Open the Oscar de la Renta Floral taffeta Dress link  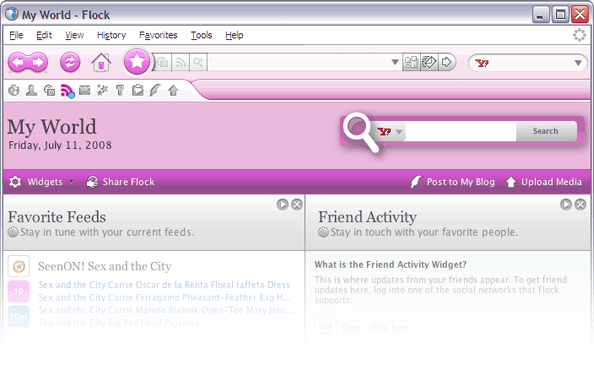[164, 285]
